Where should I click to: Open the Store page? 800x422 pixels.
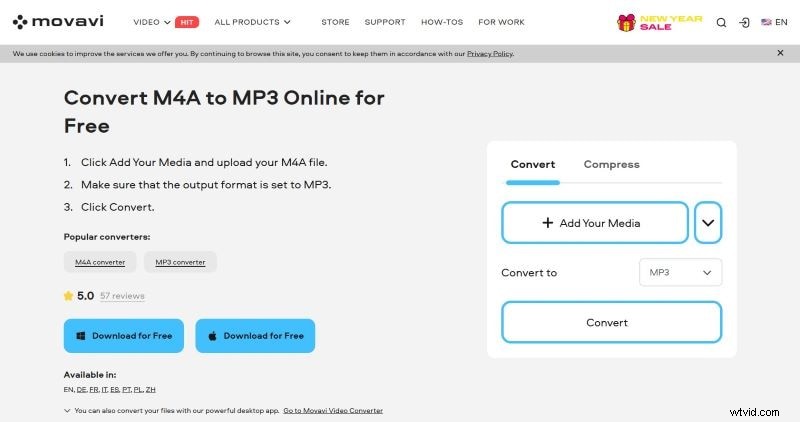click(x=335, y=22)
